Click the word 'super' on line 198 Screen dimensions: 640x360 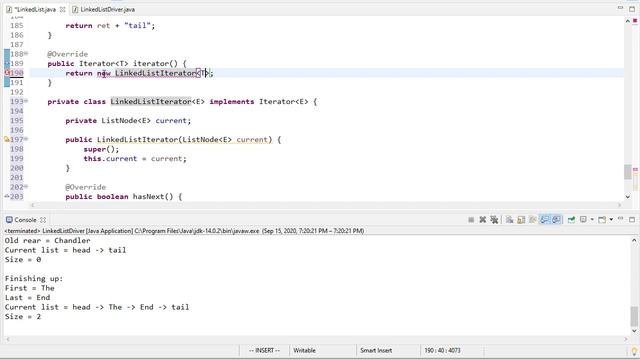(95, 149)
